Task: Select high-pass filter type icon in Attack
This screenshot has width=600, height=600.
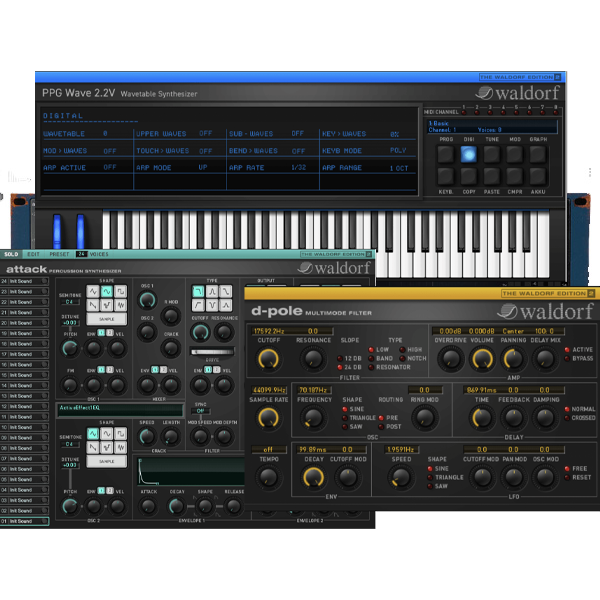Action: (x=198, y=305)
